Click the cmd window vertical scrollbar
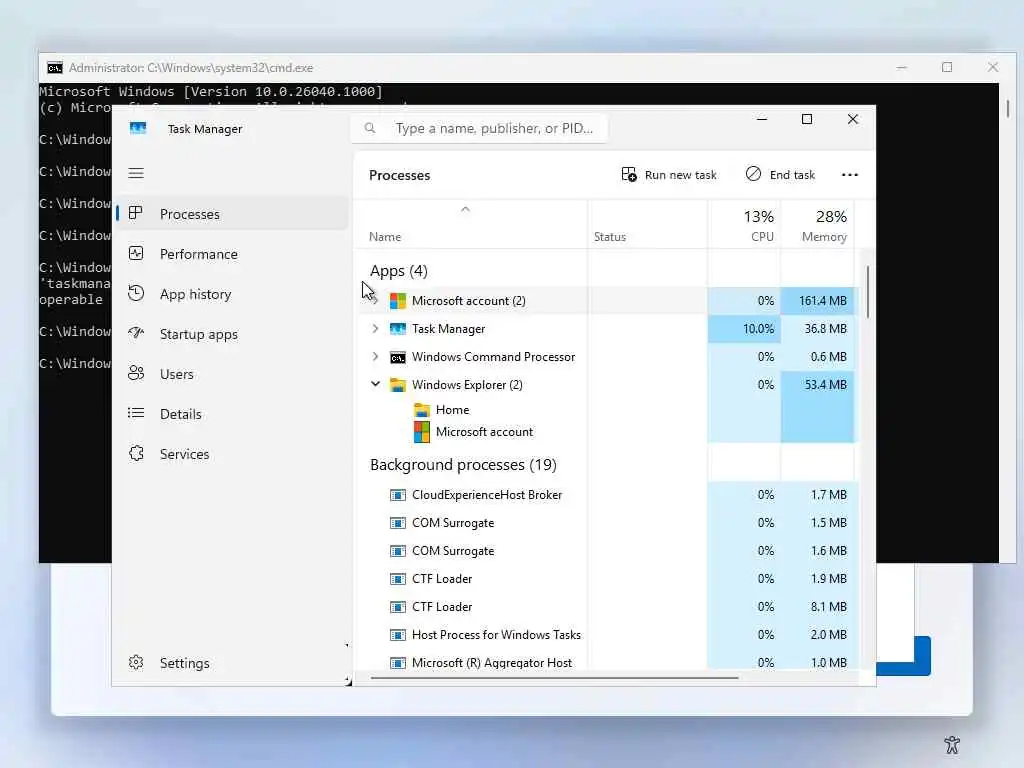The image size is (1024, 768). (1008, 108)
